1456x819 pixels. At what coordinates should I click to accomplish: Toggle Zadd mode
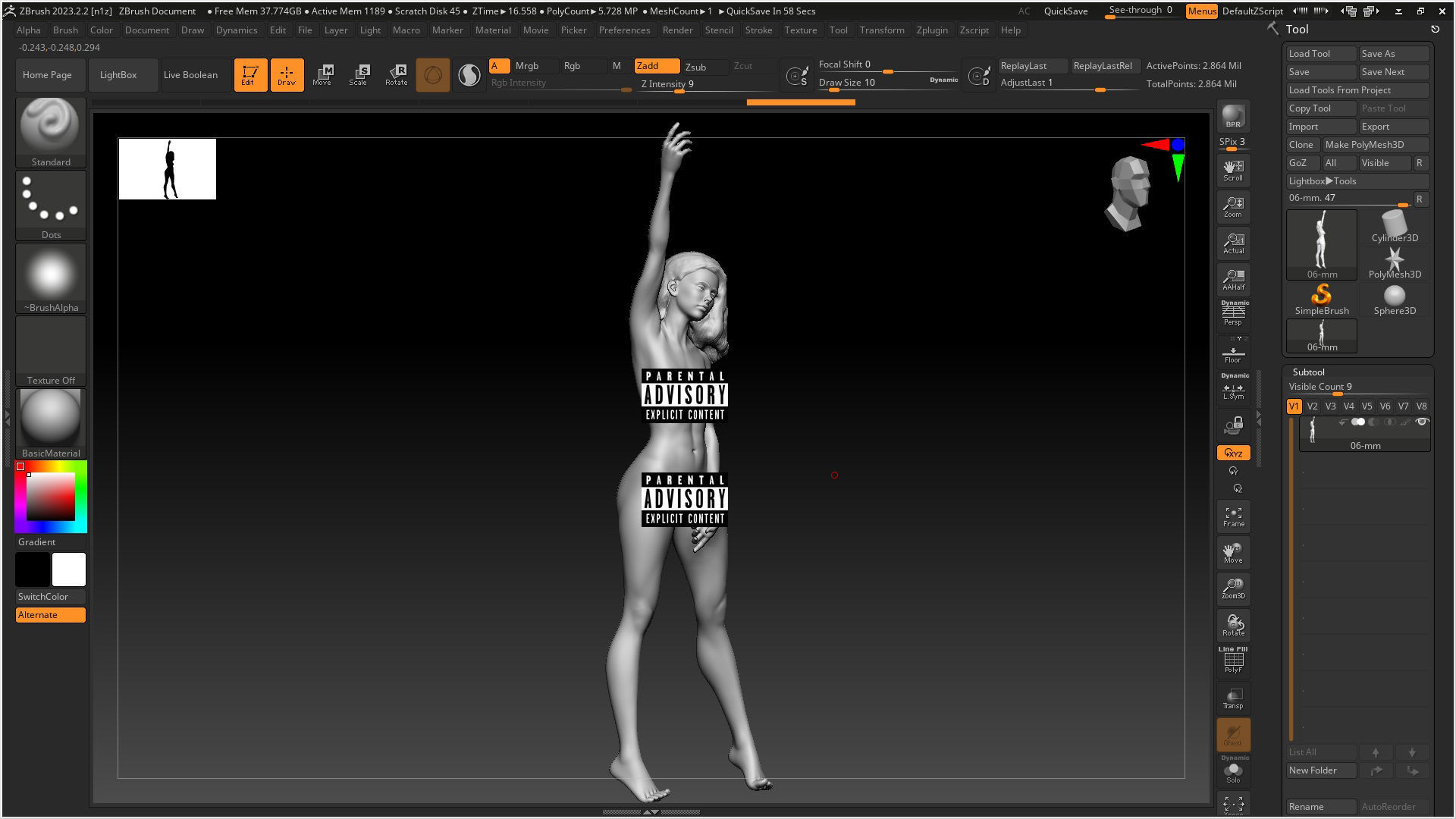657,66
